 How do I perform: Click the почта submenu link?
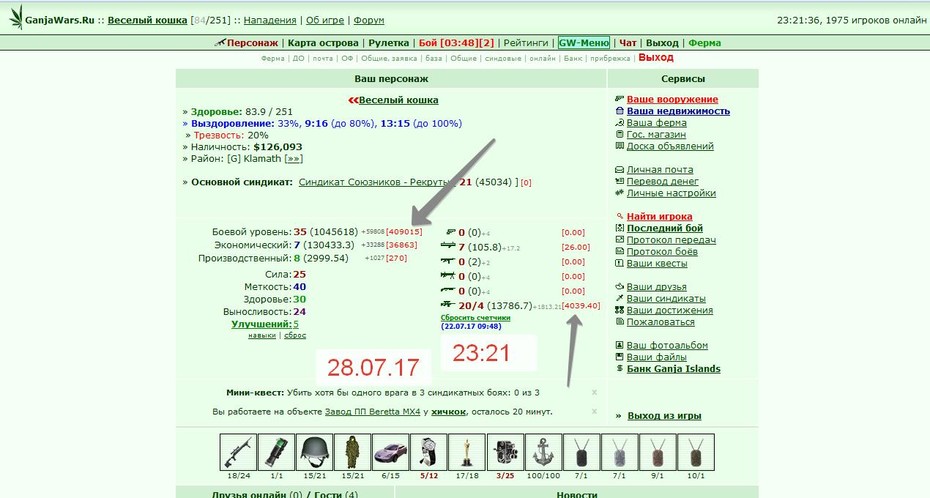click(323, 59)
